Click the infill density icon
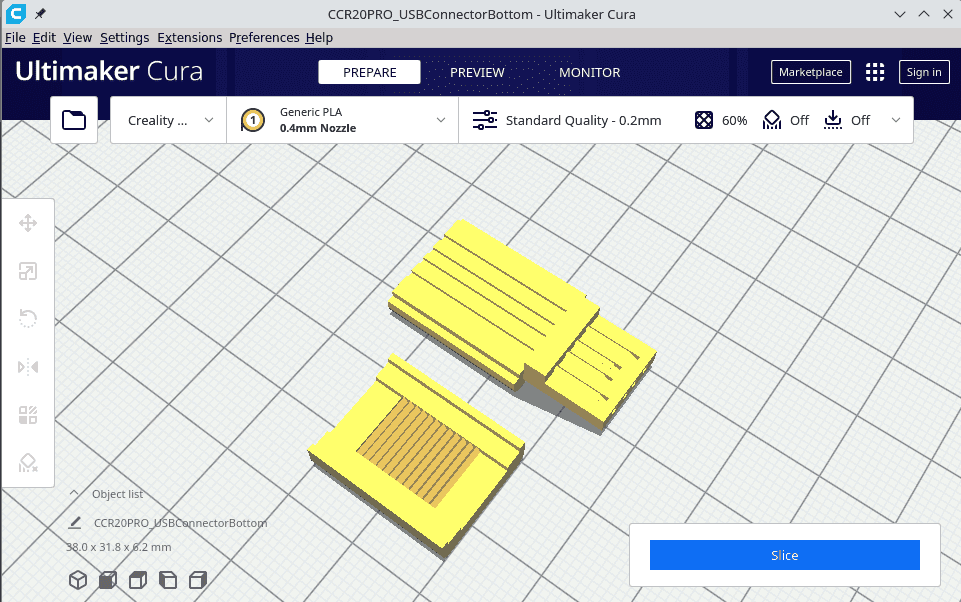961x602 pixels. (704, 120)
